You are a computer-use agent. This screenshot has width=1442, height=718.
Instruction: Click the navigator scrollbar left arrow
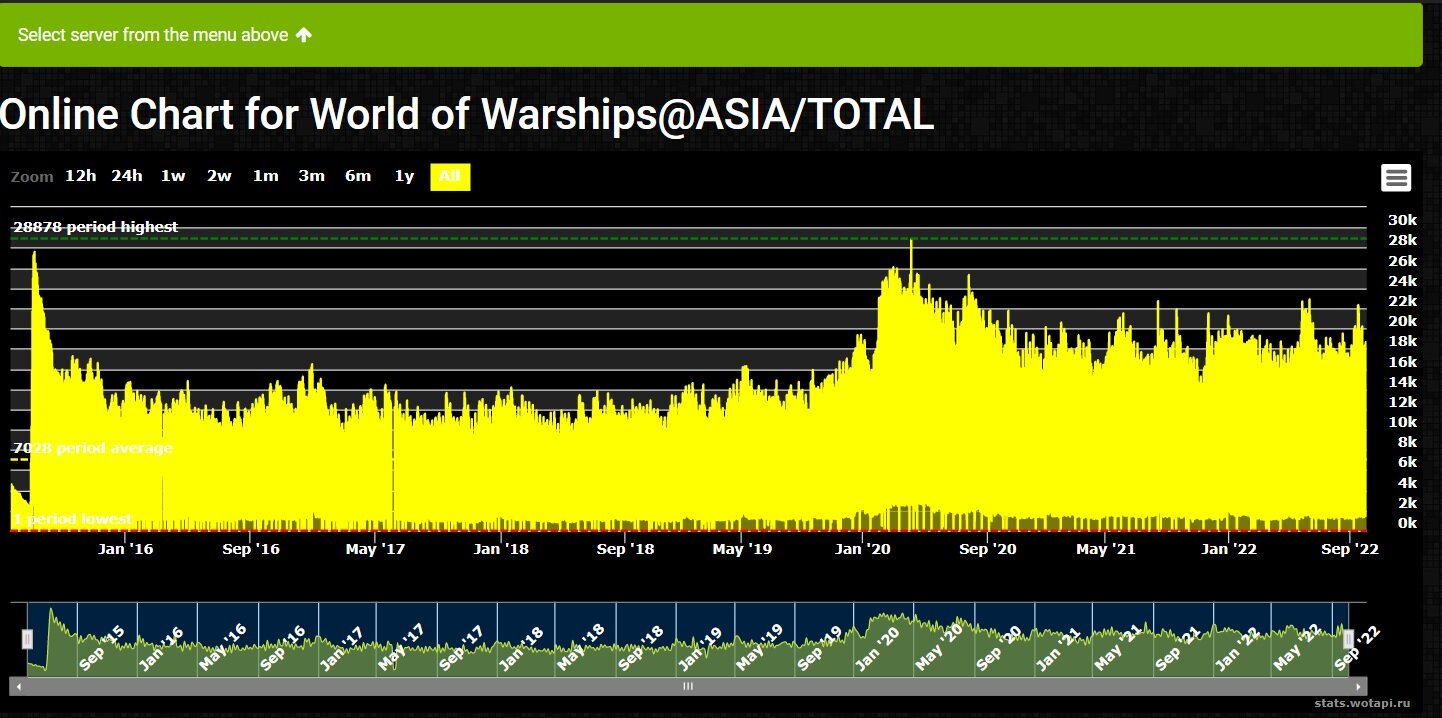(17, 687)
